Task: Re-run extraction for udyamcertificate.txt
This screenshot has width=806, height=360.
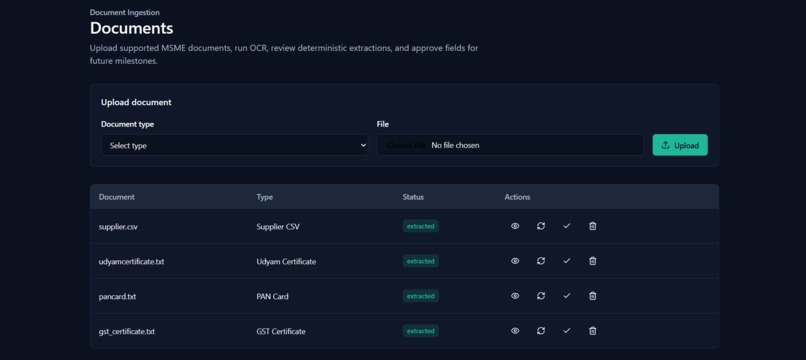Action: [541, 261]
